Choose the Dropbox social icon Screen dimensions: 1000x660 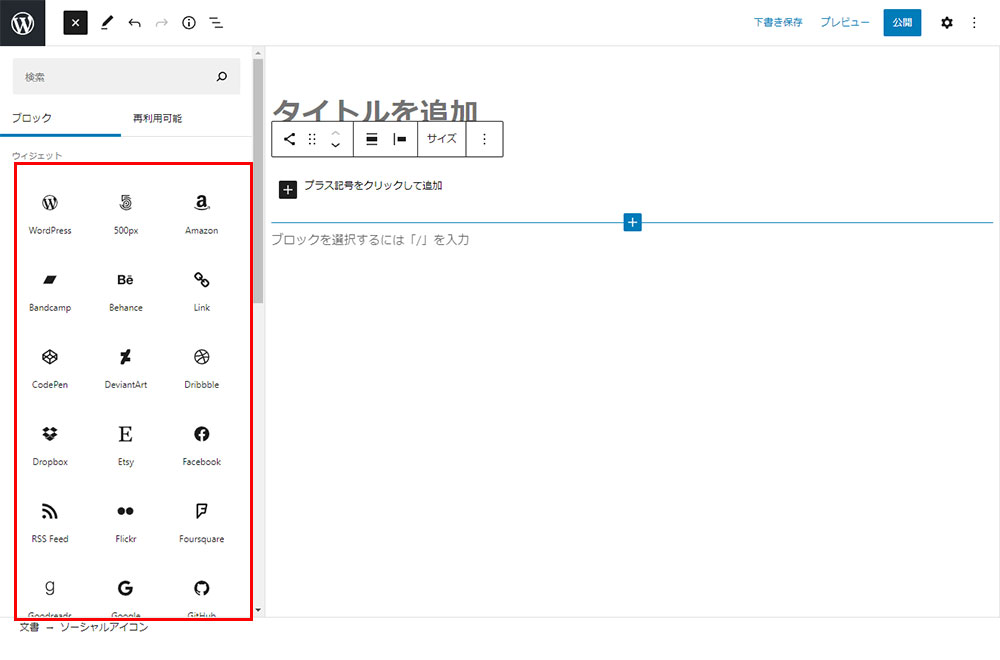click(x=50, y=443)
